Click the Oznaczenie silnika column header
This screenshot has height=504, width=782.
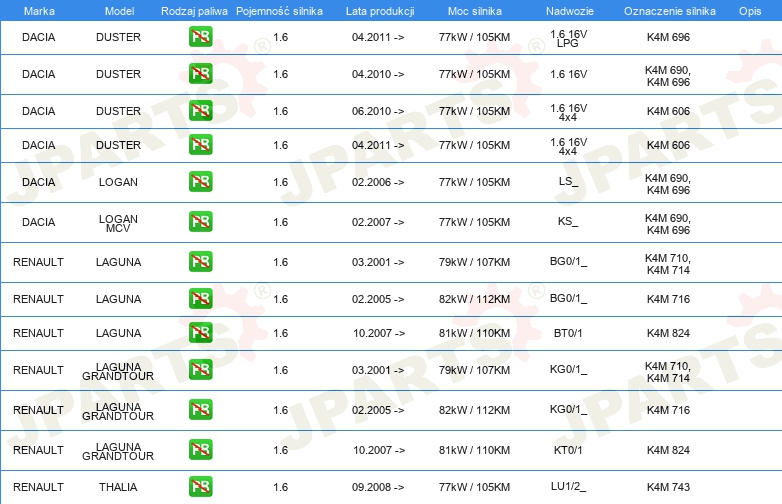coord(669,11)
